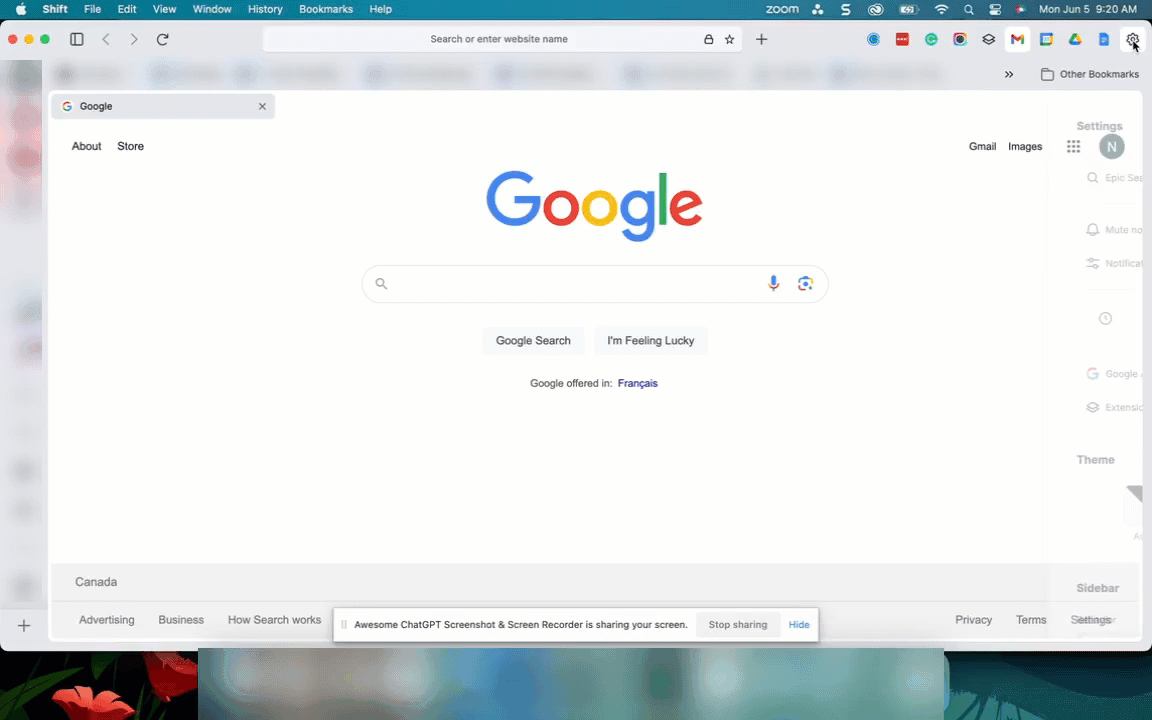Reload the current page
Image resolution: width=1152 pixels, height=720 pixels.
click(x=162, y=39)
